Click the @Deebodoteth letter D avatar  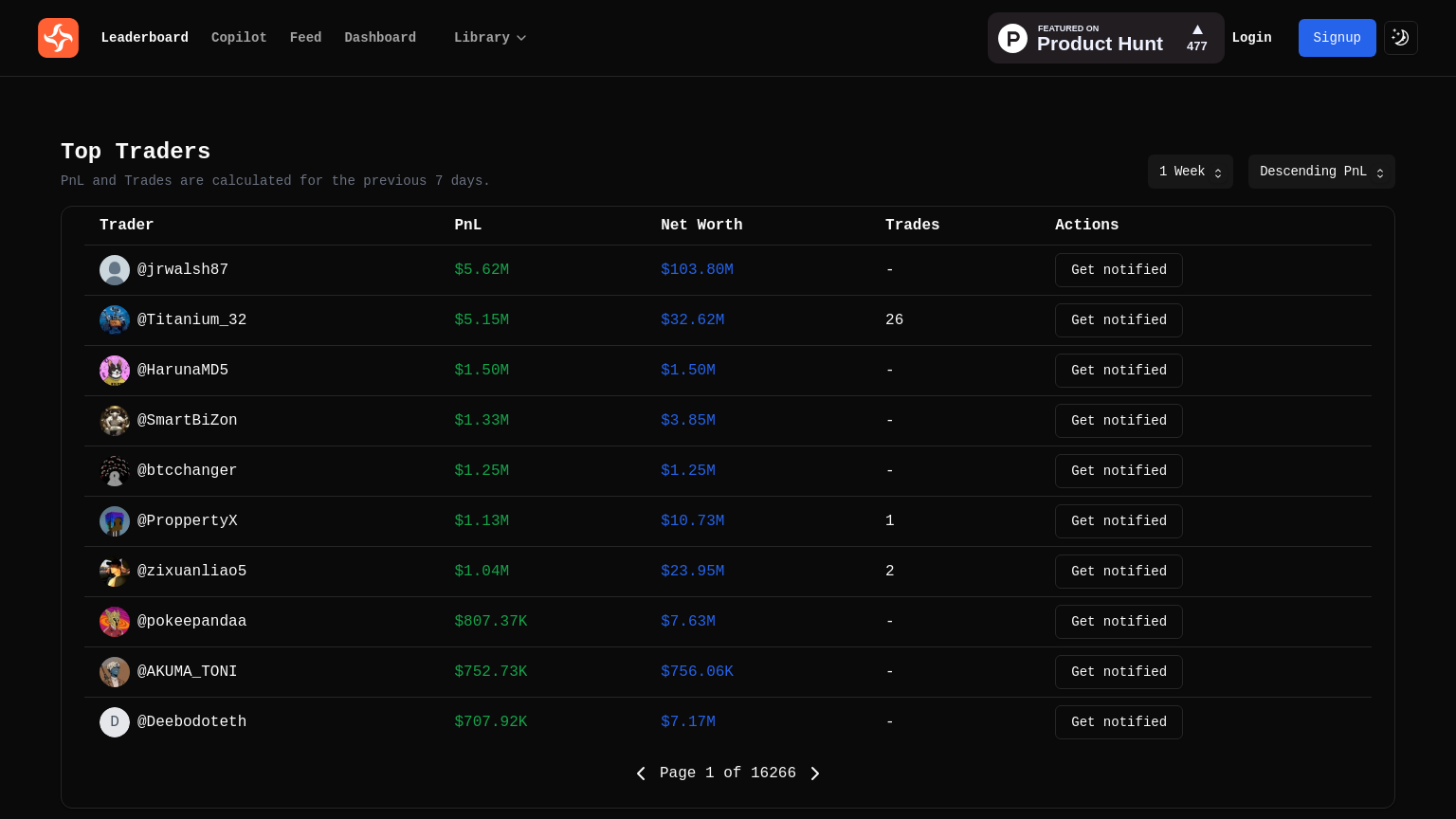(115, 722)
